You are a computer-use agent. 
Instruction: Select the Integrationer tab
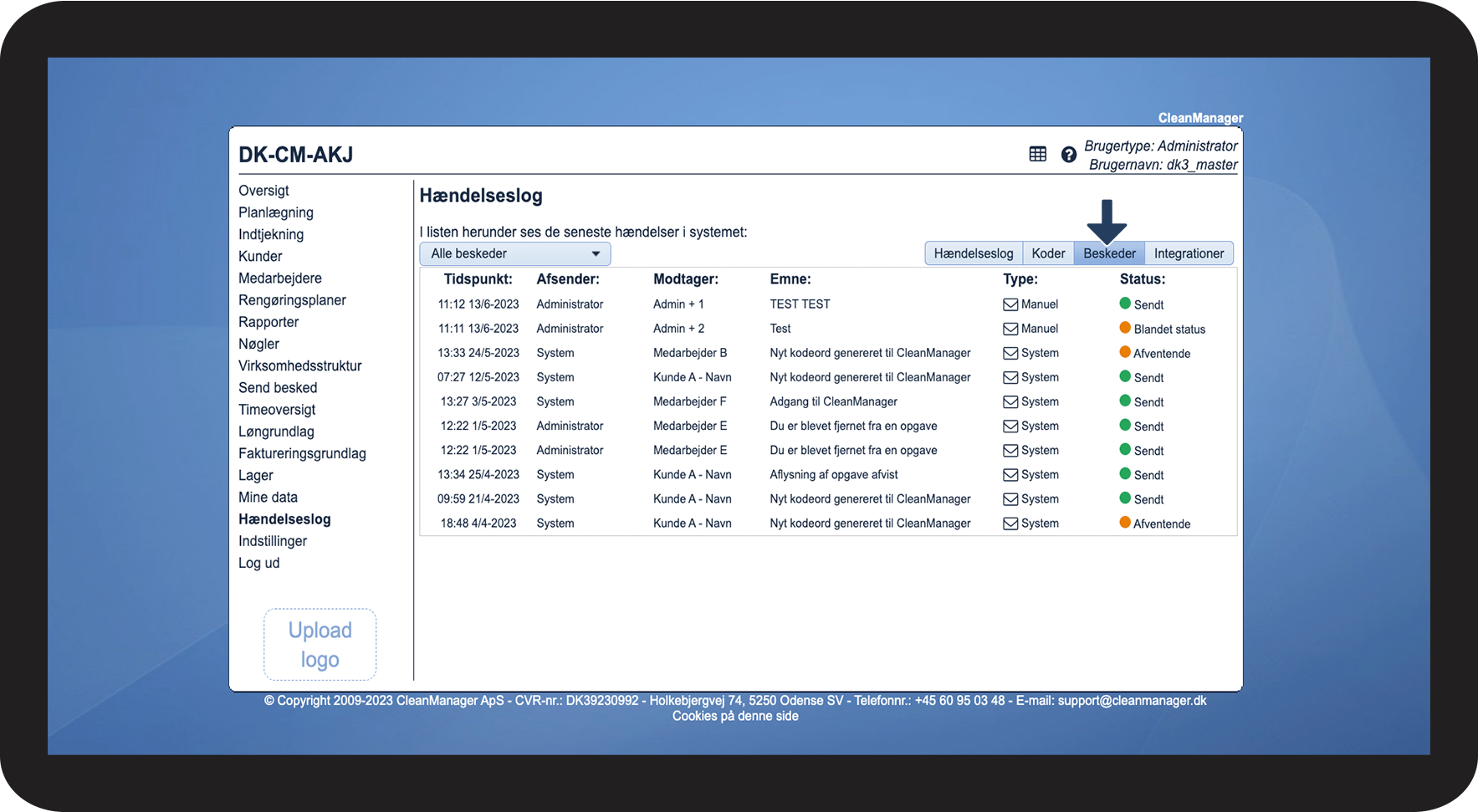pyautogui.click(x=1189, y=253)
